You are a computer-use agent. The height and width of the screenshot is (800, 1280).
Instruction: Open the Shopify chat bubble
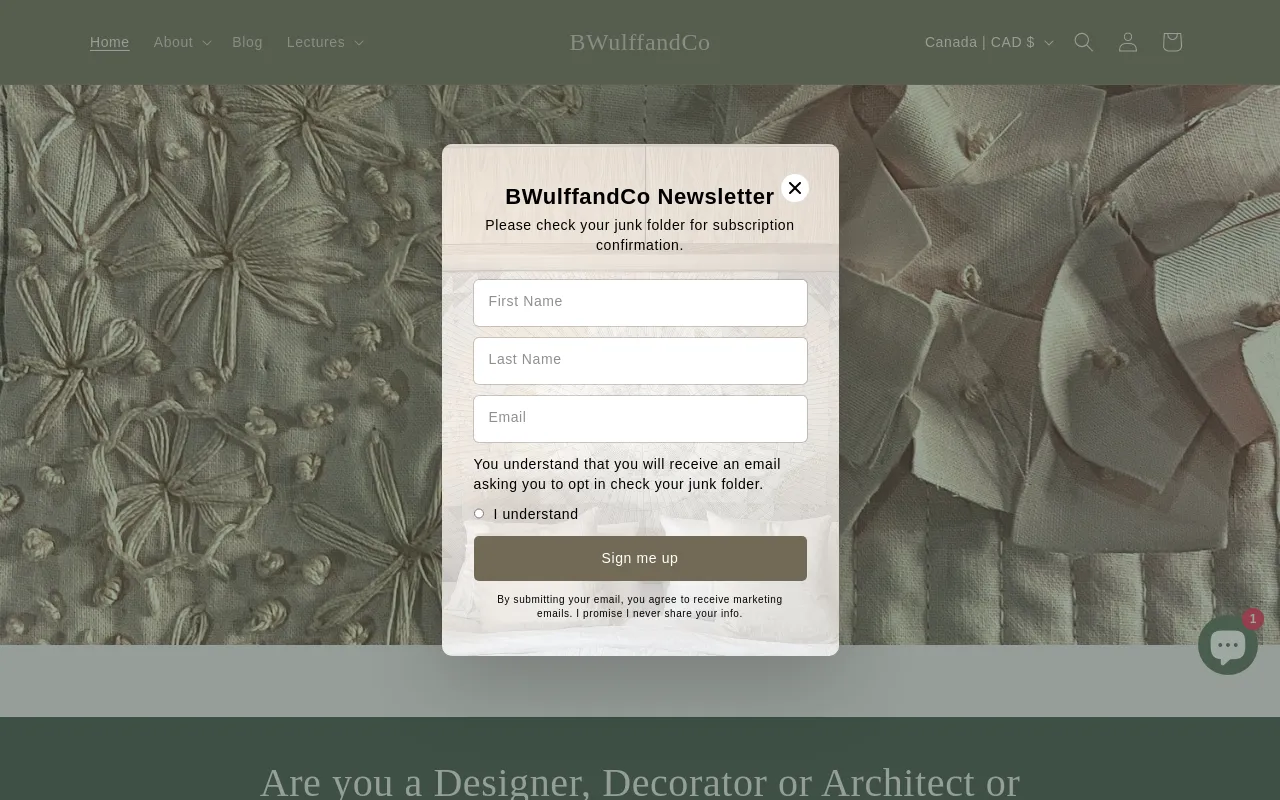(1228, 645)
